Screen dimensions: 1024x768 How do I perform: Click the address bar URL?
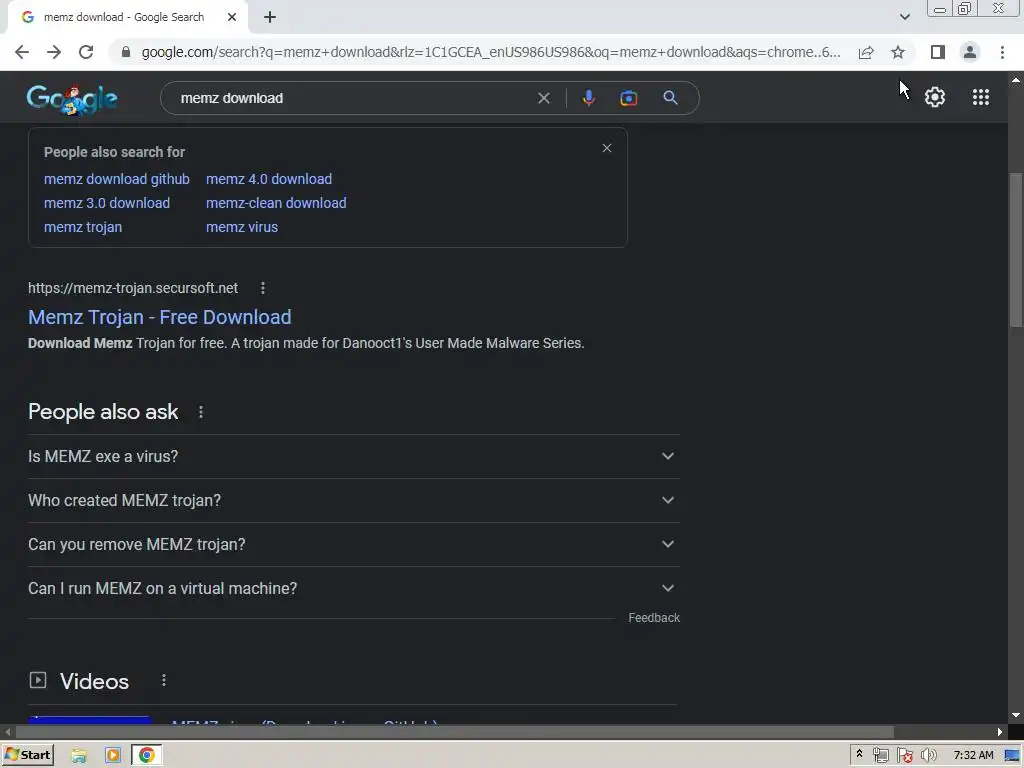490,52
